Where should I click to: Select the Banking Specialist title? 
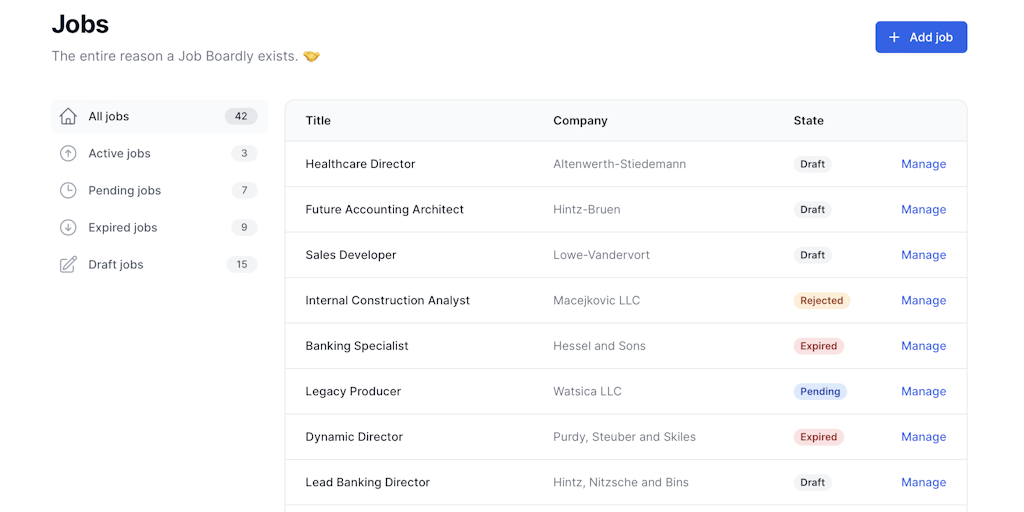[357, 346]
